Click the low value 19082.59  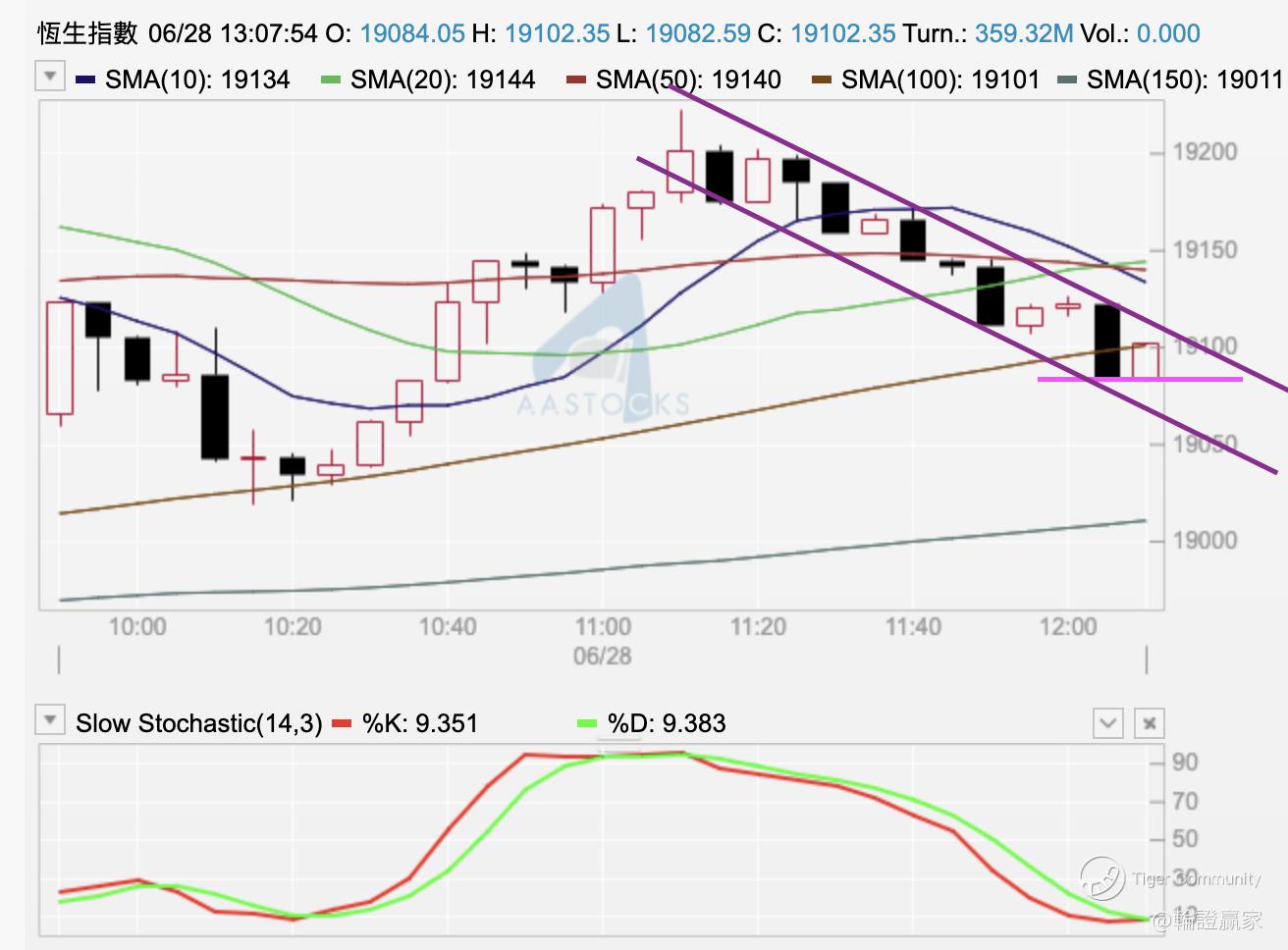[x=698, y=33]
